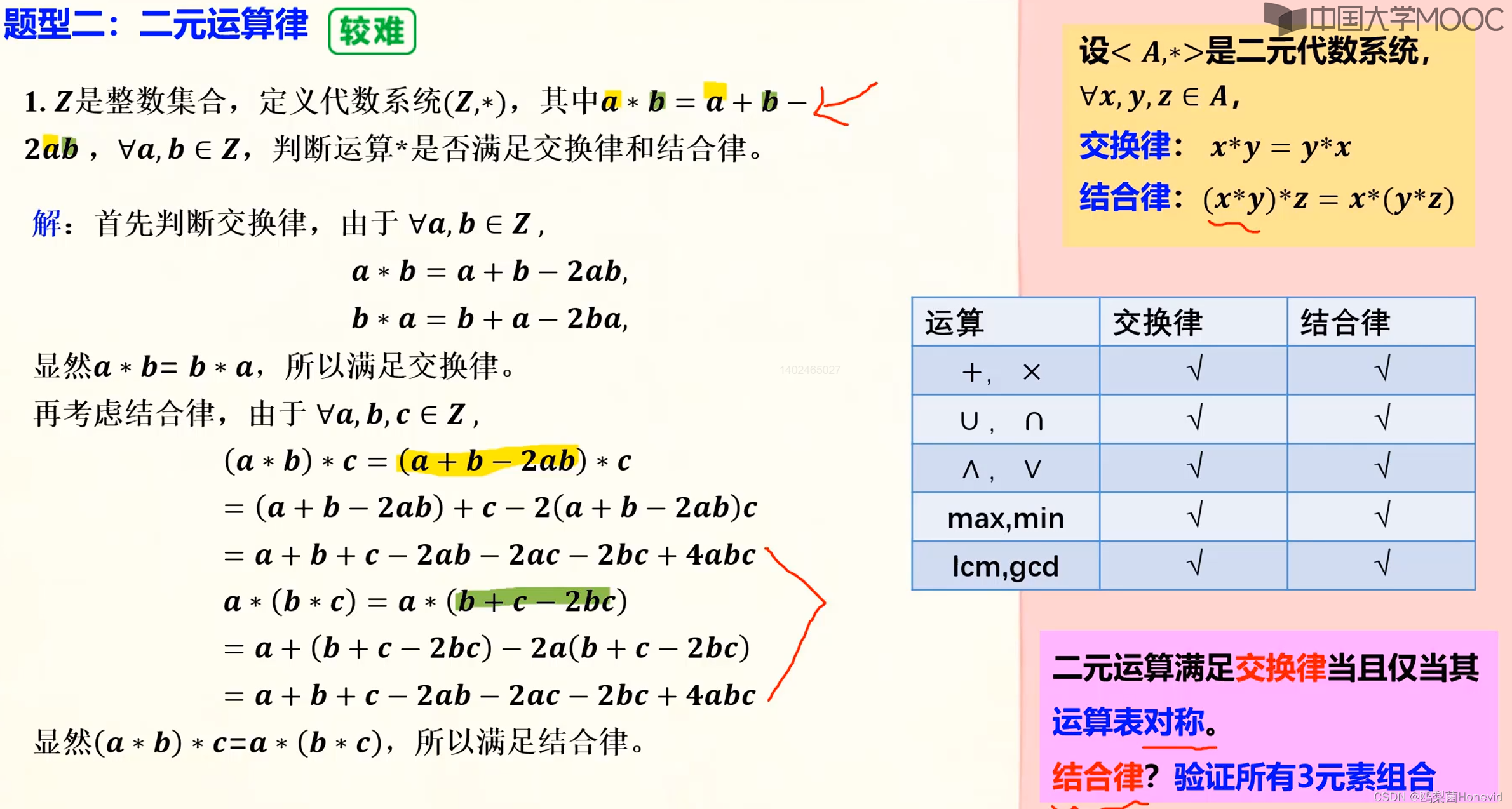This screenshot has width=1512, height=809.
Task: Click the 运算 table header cell
Action: pos(1005,322)
